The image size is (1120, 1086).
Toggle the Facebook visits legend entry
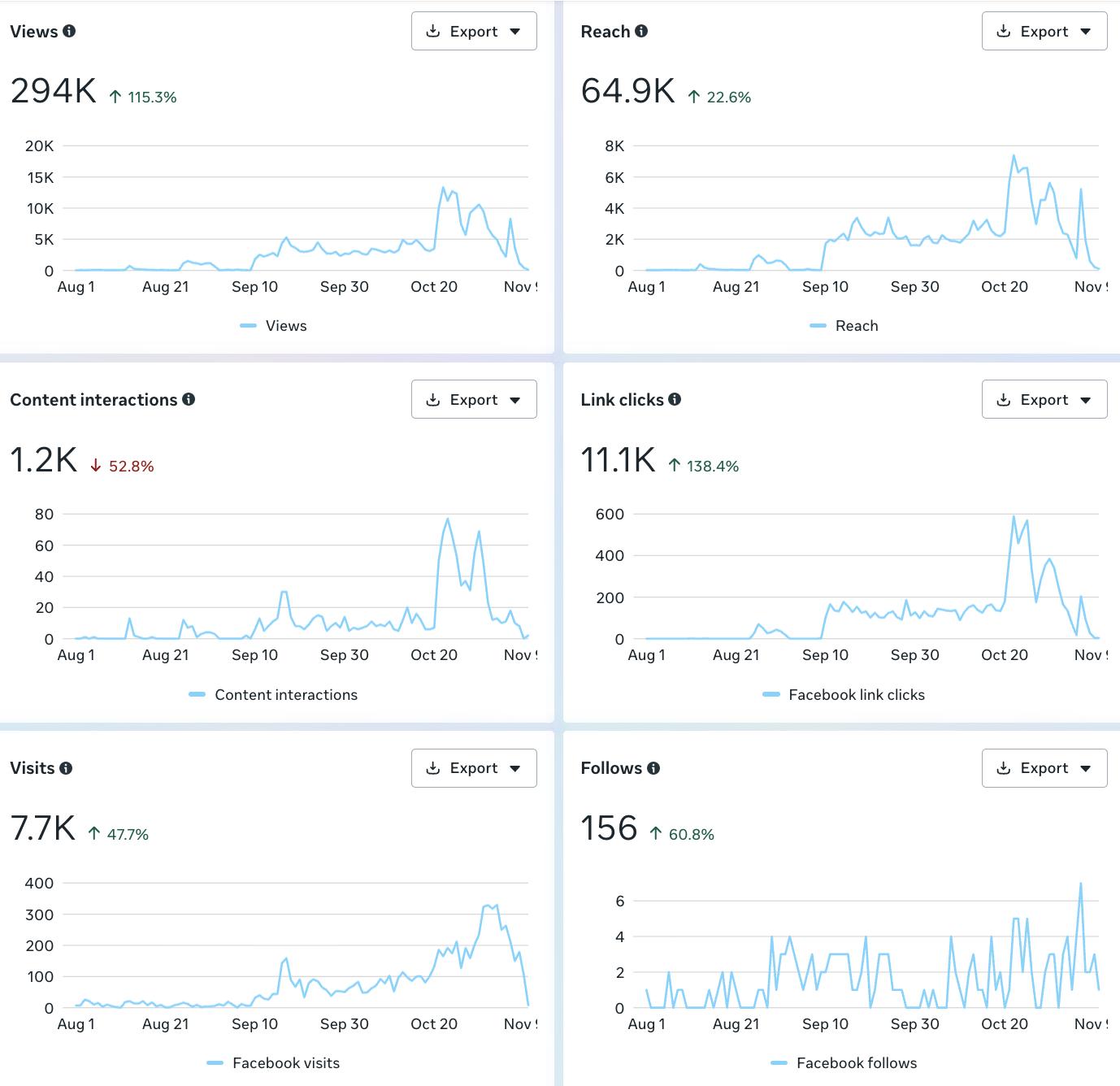(274, 1063)
